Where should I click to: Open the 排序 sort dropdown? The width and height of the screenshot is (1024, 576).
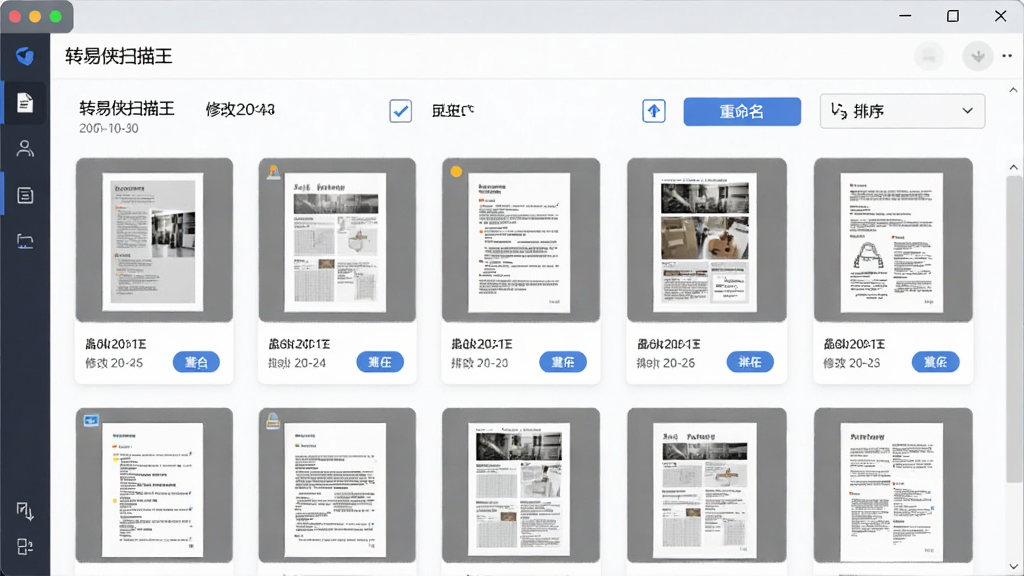tap(902, 111)
